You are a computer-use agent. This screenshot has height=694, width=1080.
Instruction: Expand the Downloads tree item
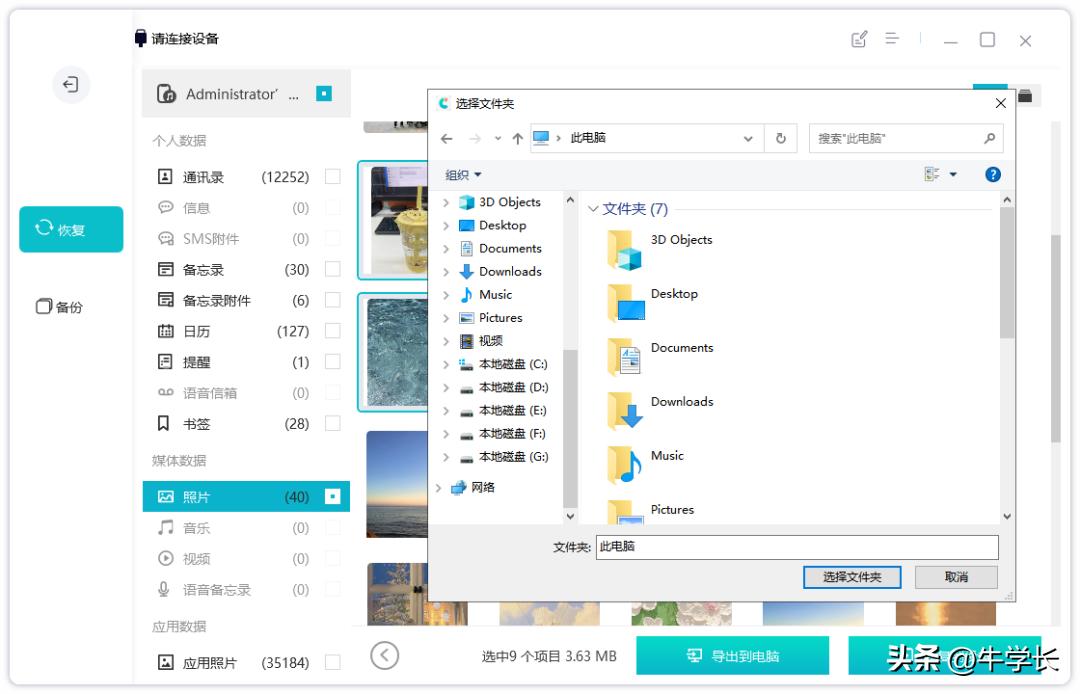click(447, 271)
